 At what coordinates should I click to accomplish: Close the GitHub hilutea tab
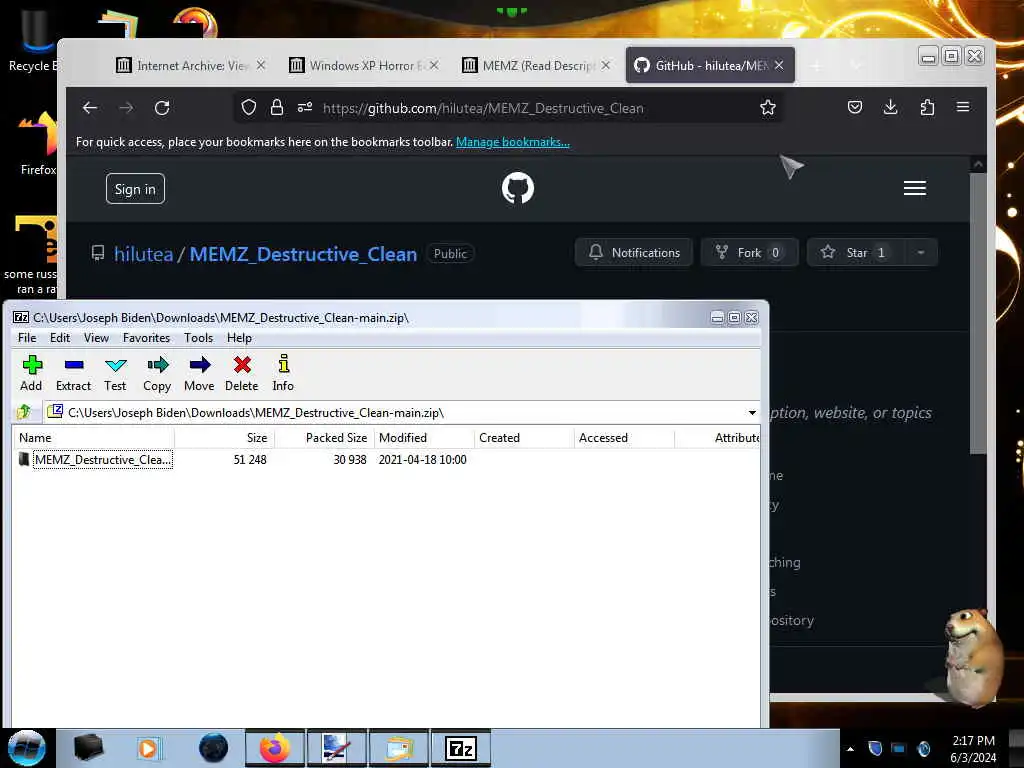[779, 65]
